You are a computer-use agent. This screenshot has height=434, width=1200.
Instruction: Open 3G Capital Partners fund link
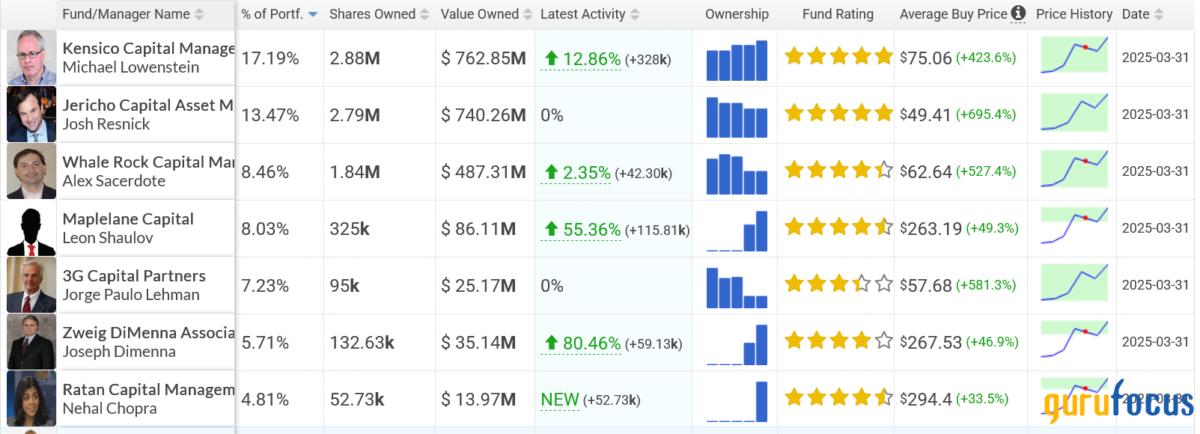134,276
